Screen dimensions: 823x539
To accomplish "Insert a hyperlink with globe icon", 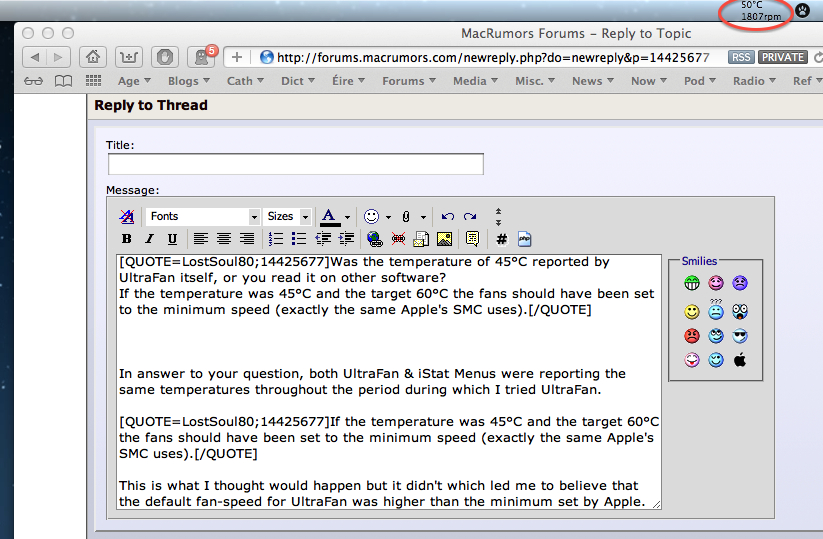I will [374, 239].
